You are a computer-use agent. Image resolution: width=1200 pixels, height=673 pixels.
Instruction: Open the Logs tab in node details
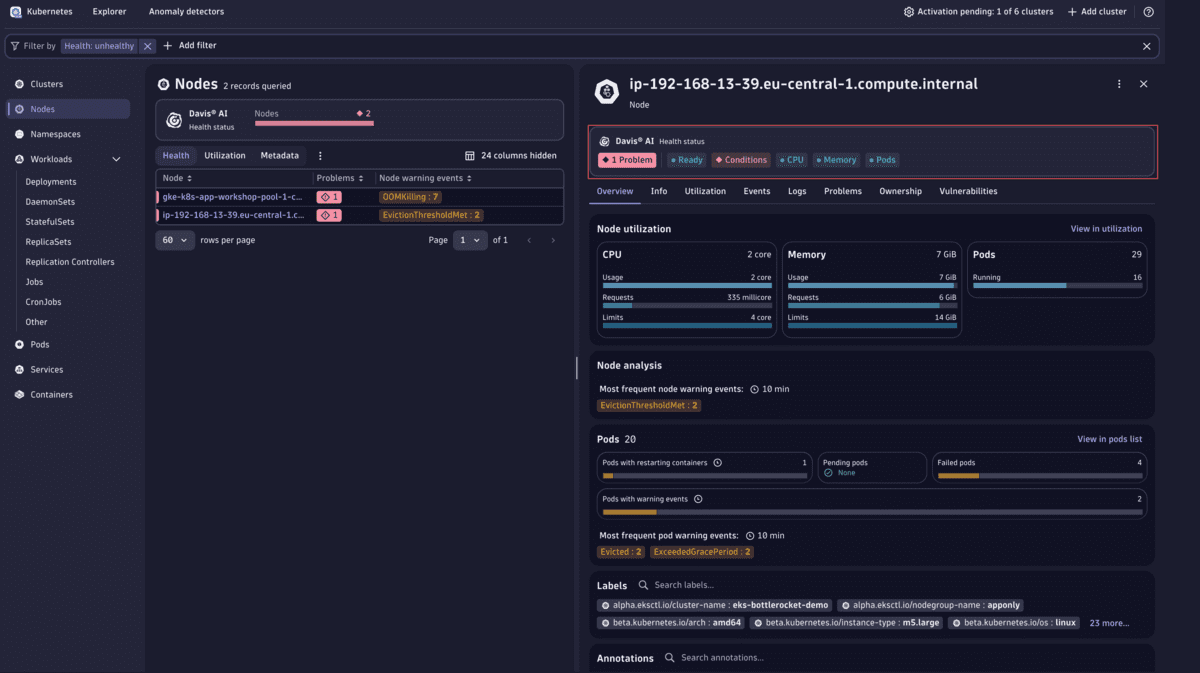(x=797, y=191)
